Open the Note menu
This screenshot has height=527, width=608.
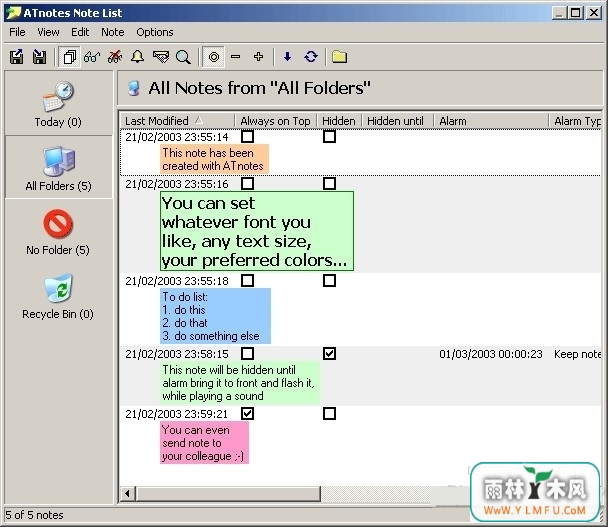coord(113,32)
